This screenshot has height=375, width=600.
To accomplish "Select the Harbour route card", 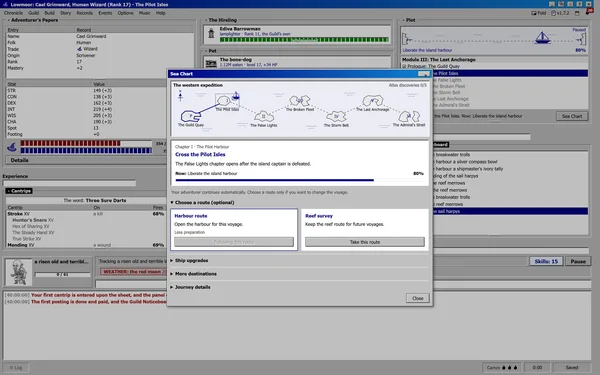I will coord(234,230).
